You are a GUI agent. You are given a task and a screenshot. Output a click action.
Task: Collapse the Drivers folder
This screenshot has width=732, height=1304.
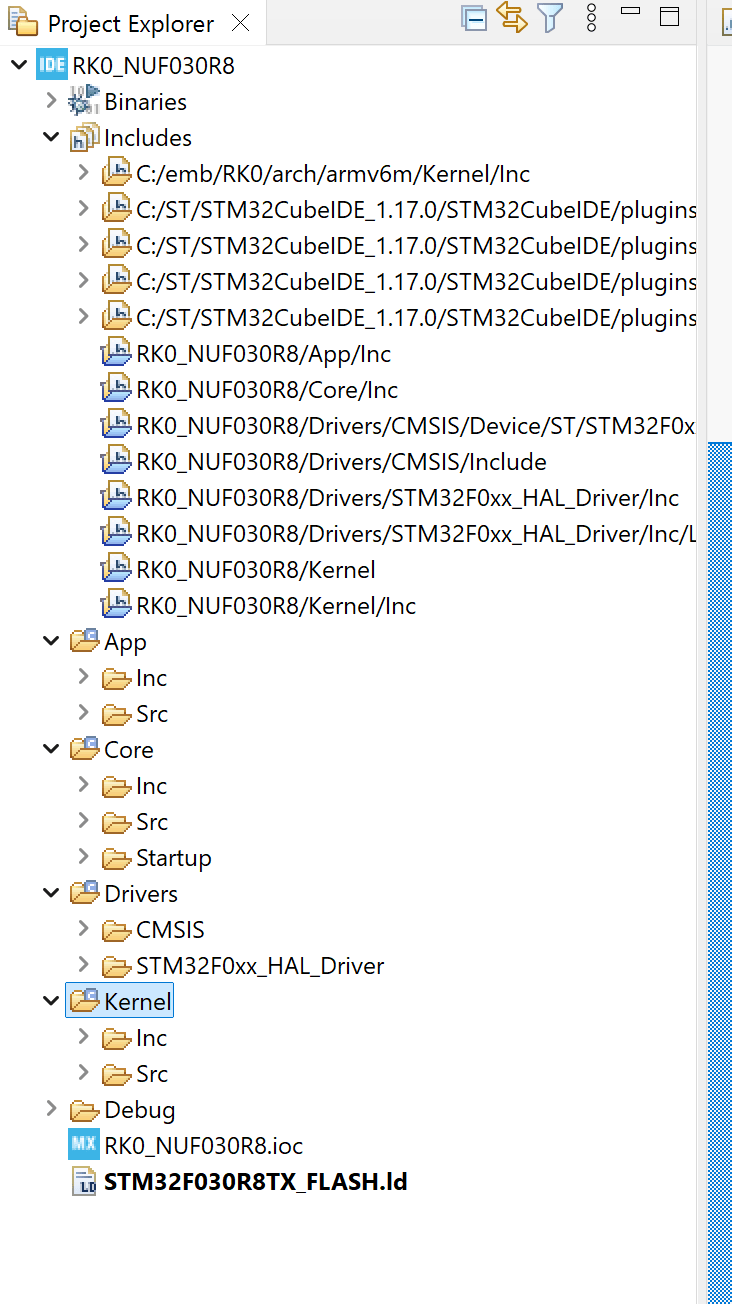click(x=52, y=893)
